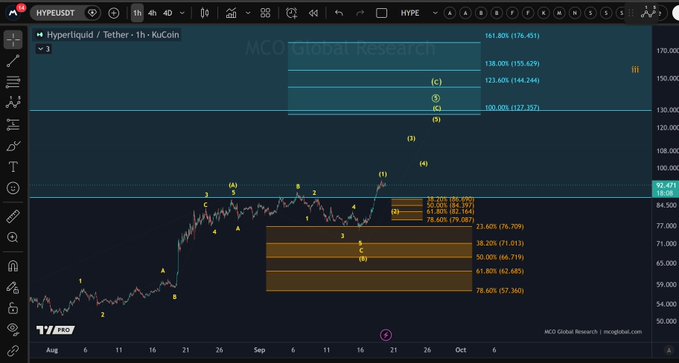This screenshot has width=679, height=363.
Task: Select the 123.60% (144.244) fib label
Action: tap(512, 80)
